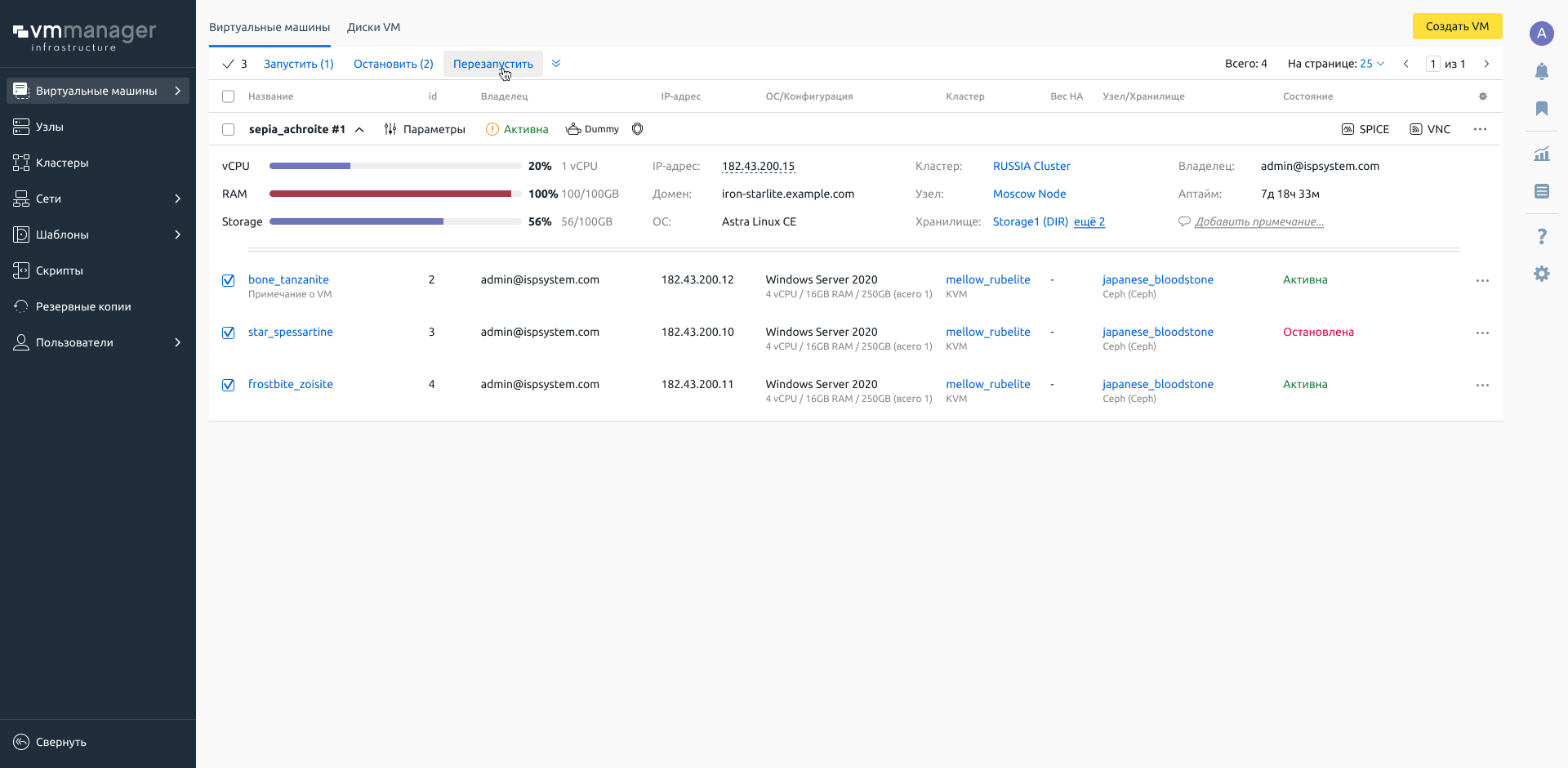
Task: Open the task list icon in right sidebar
Action: pos(1541,191)
